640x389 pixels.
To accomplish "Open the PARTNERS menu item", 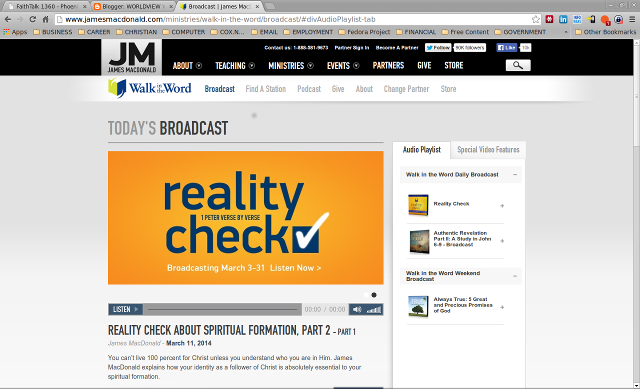I will (x=388, y=65).
